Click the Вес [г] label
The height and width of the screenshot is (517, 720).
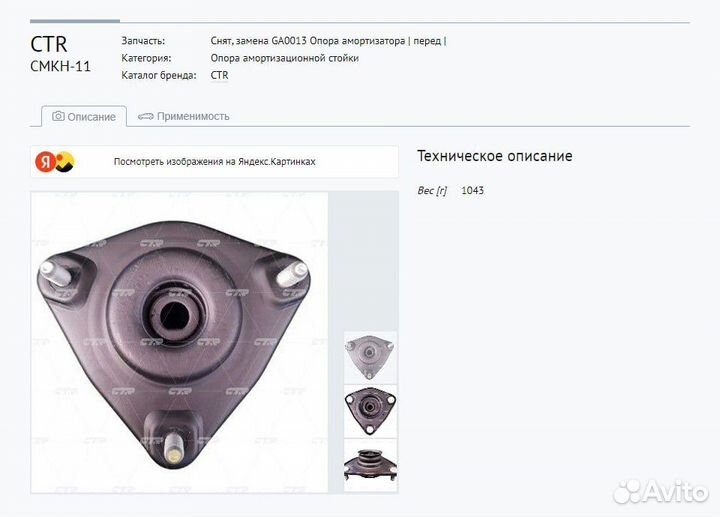click(x=432, y=190)
